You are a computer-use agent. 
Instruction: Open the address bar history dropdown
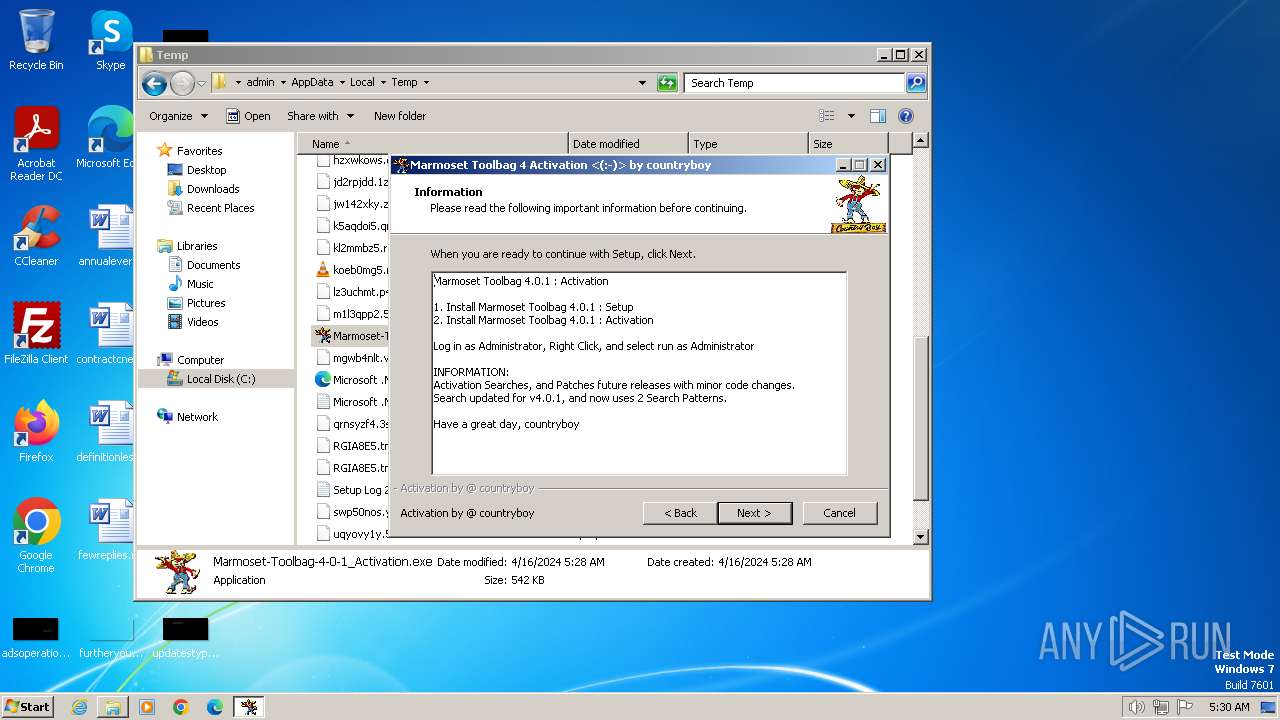[642, 83]
